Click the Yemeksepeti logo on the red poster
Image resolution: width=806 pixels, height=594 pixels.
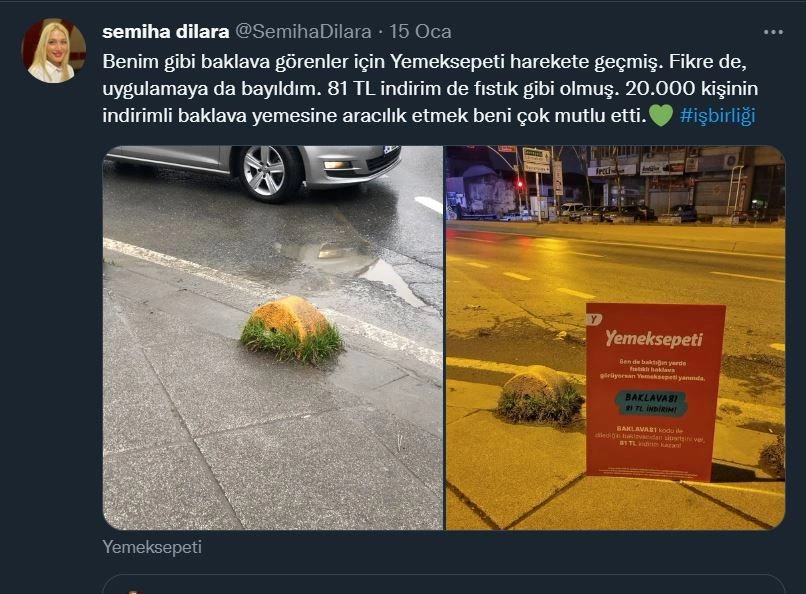(x=654, y=339)
